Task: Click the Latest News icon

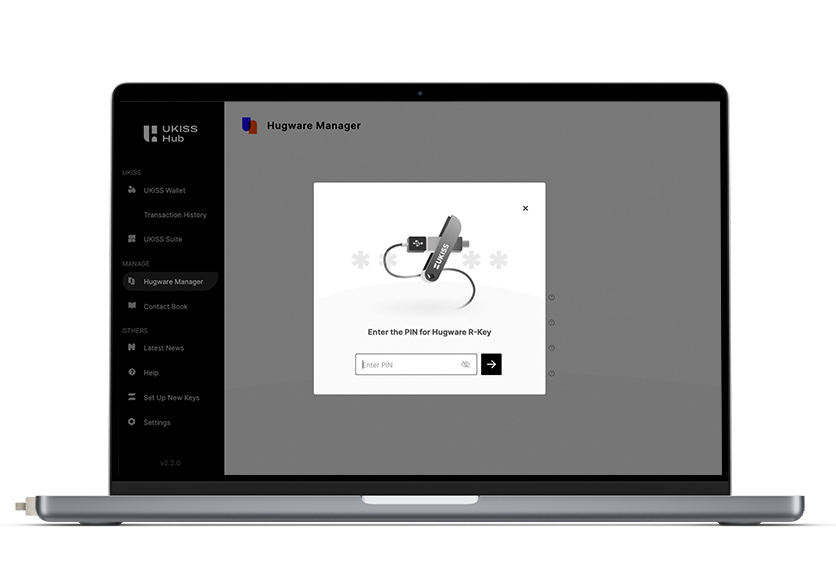Action: point(132,347)
